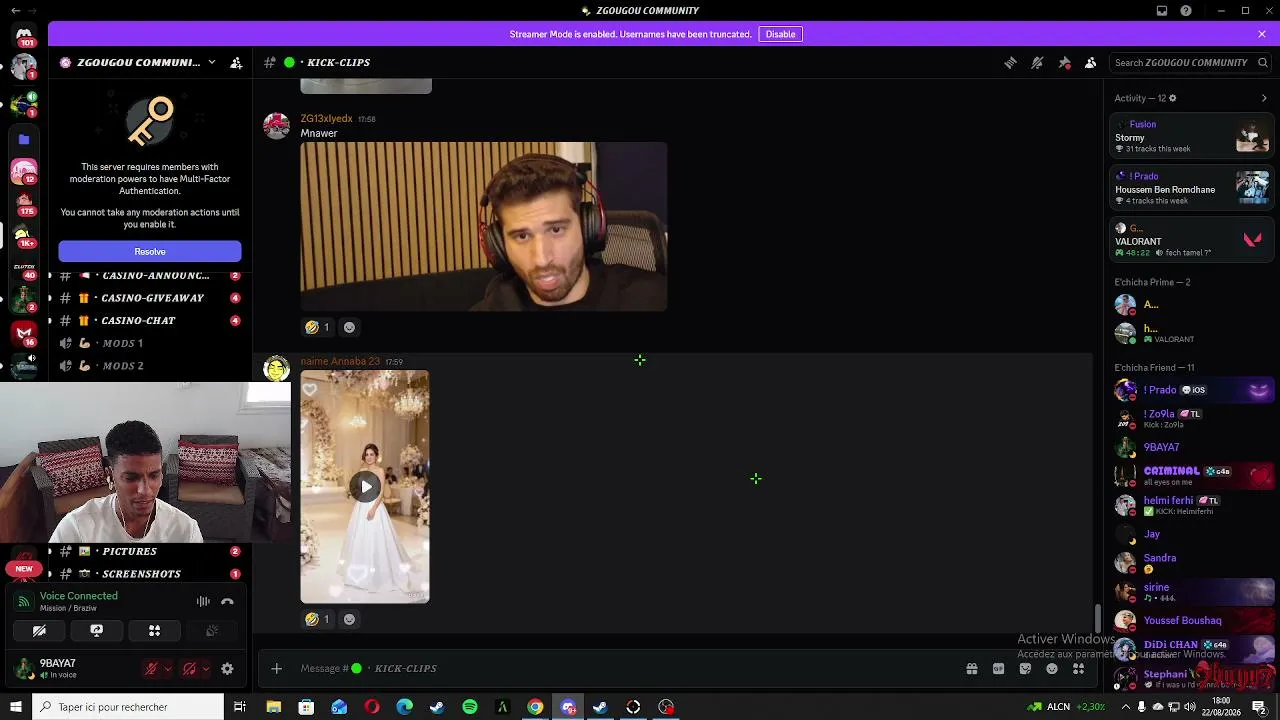Open the Discord help icon
The image size is (1280, 720).
[x=1186, y=11]
